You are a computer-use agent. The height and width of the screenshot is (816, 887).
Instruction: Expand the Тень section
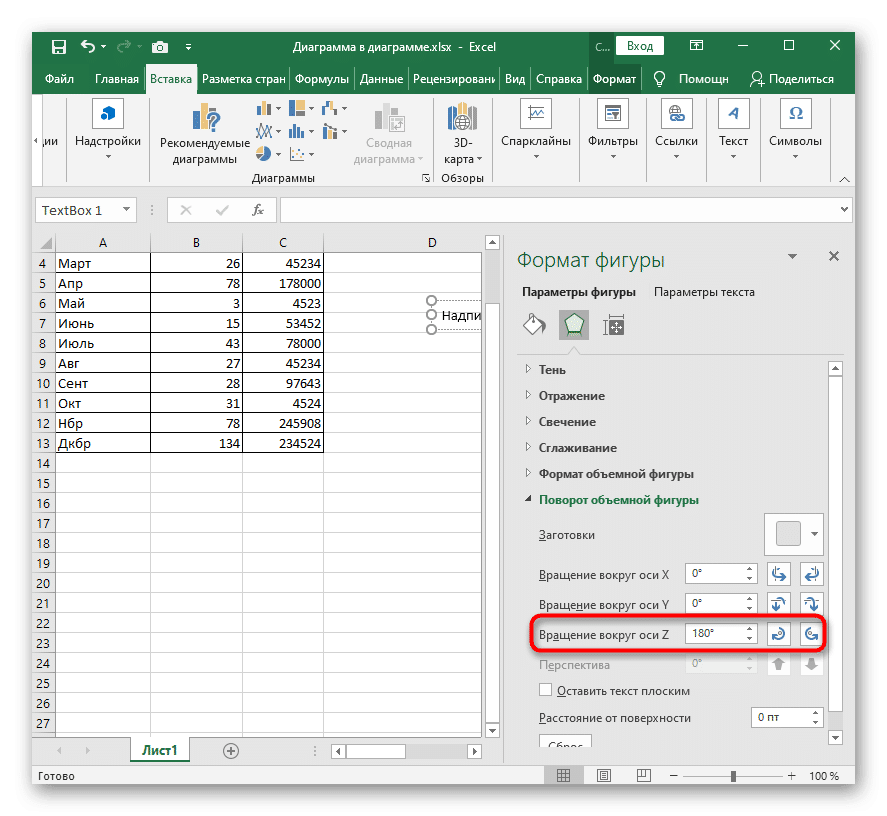tap(552, 370)
